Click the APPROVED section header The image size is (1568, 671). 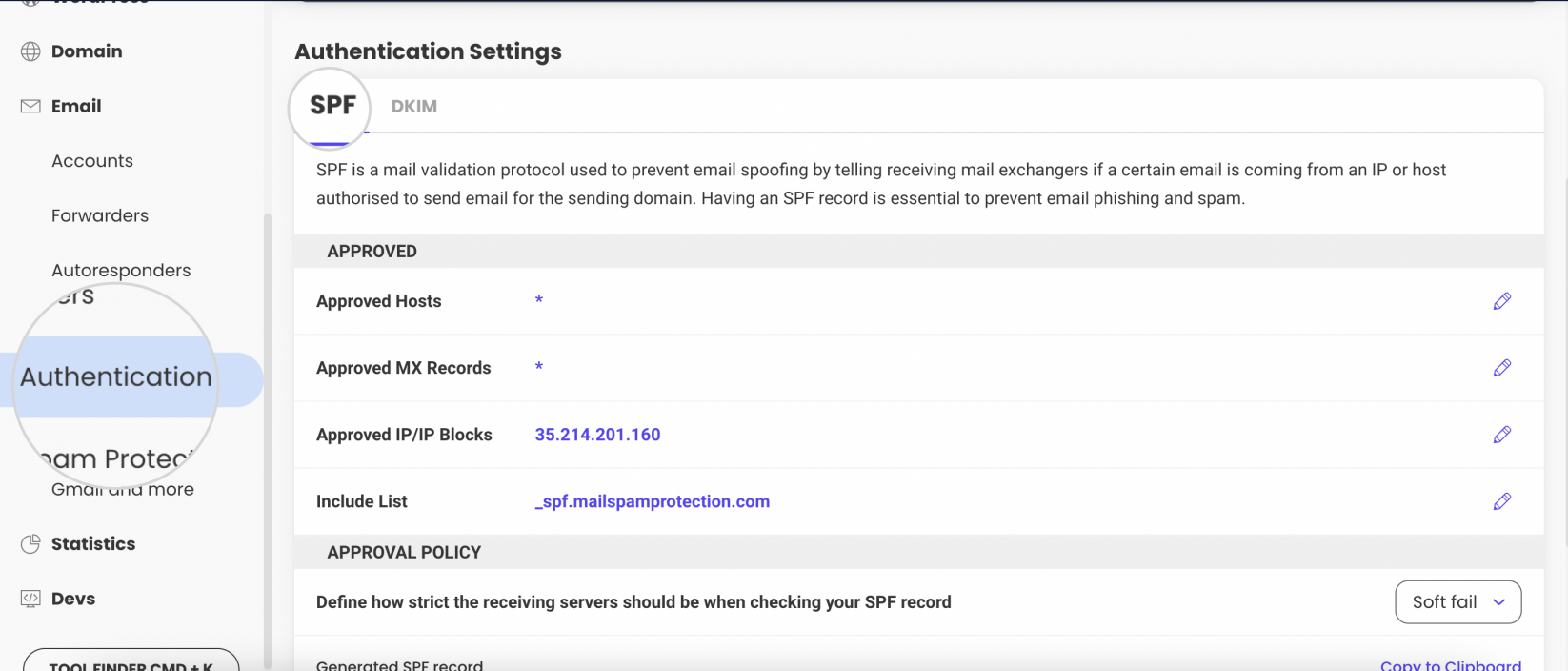(x=372, y=252)
